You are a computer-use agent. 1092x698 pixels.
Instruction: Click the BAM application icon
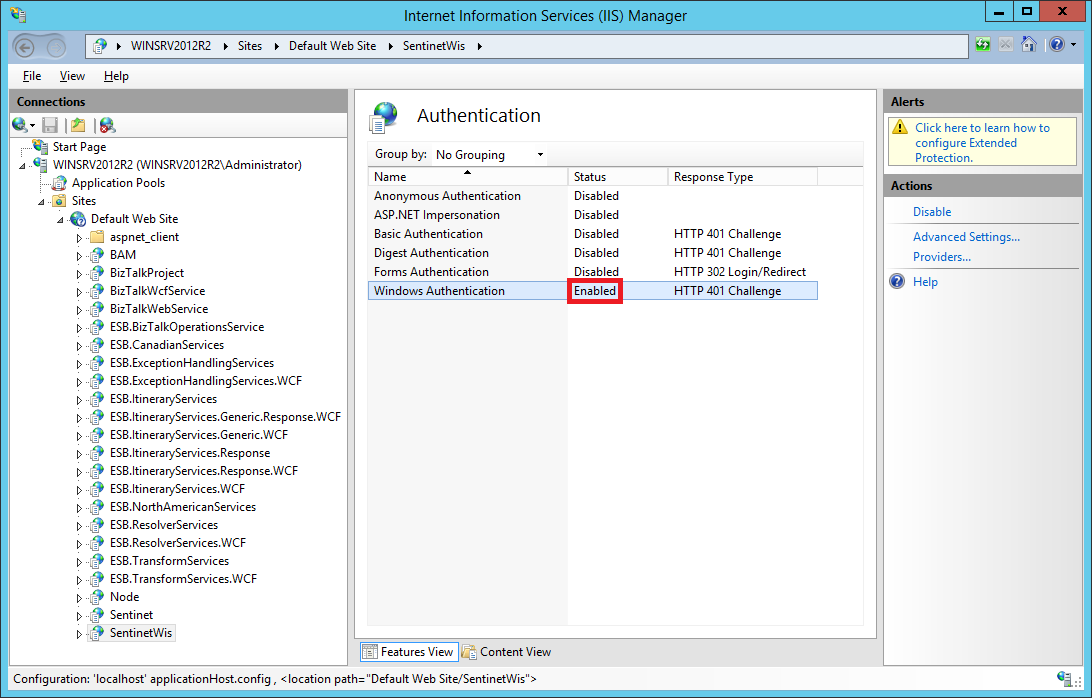pyautogui.click(x=97, y=255)
